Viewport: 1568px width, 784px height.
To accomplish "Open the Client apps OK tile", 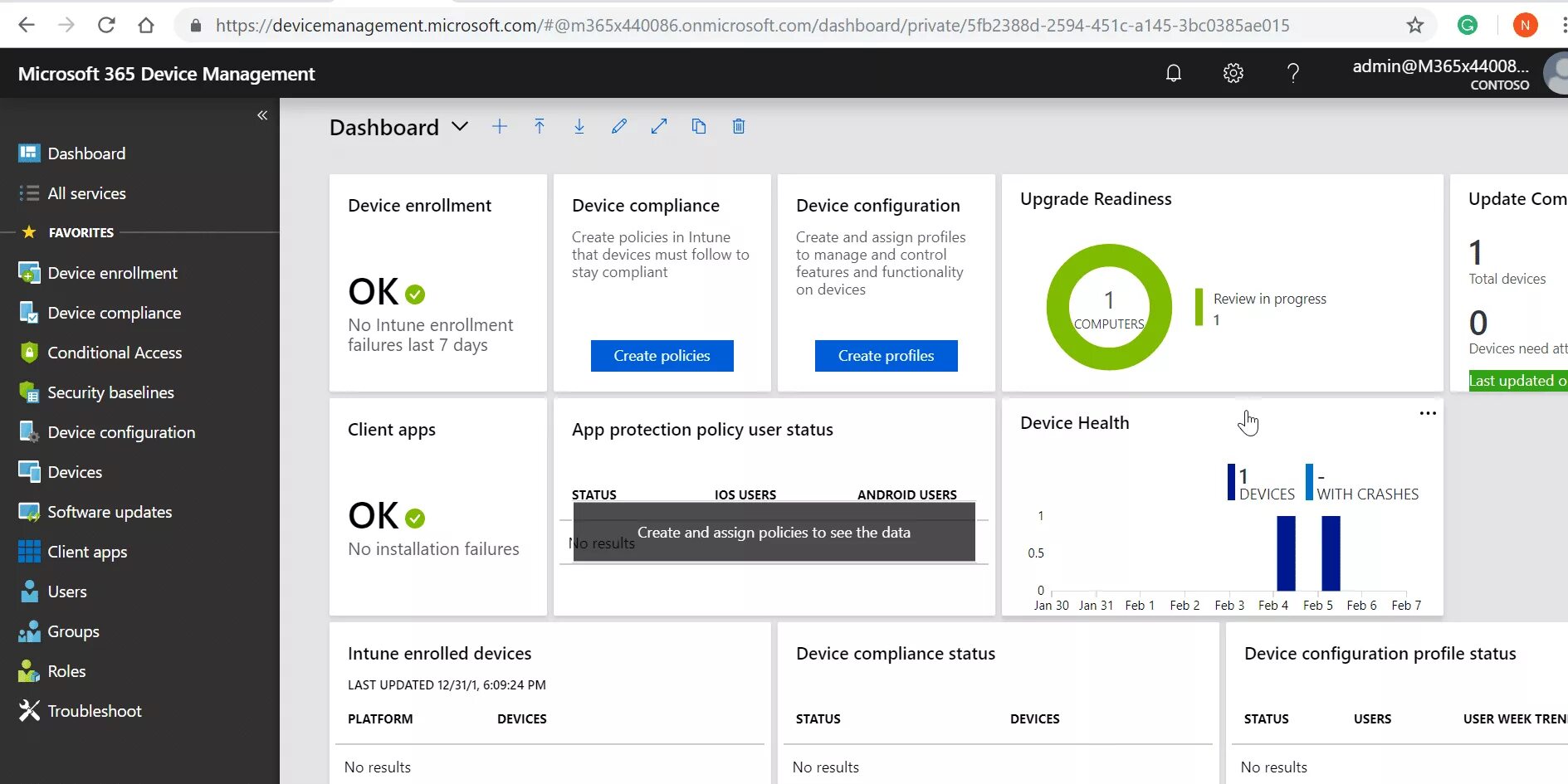I will (438, 507).
